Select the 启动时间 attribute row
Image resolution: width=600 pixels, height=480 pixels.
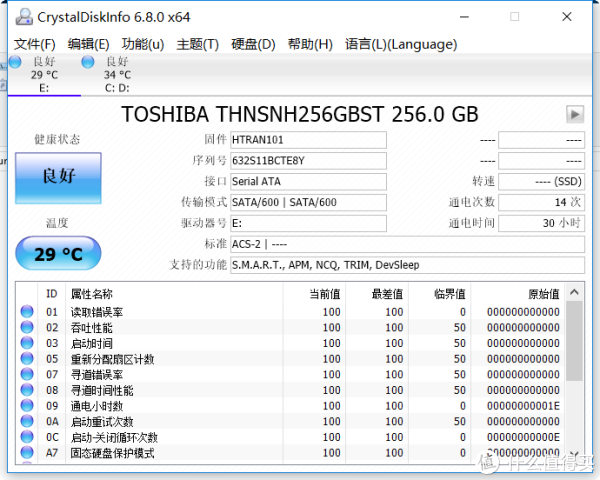pos(291,343)
